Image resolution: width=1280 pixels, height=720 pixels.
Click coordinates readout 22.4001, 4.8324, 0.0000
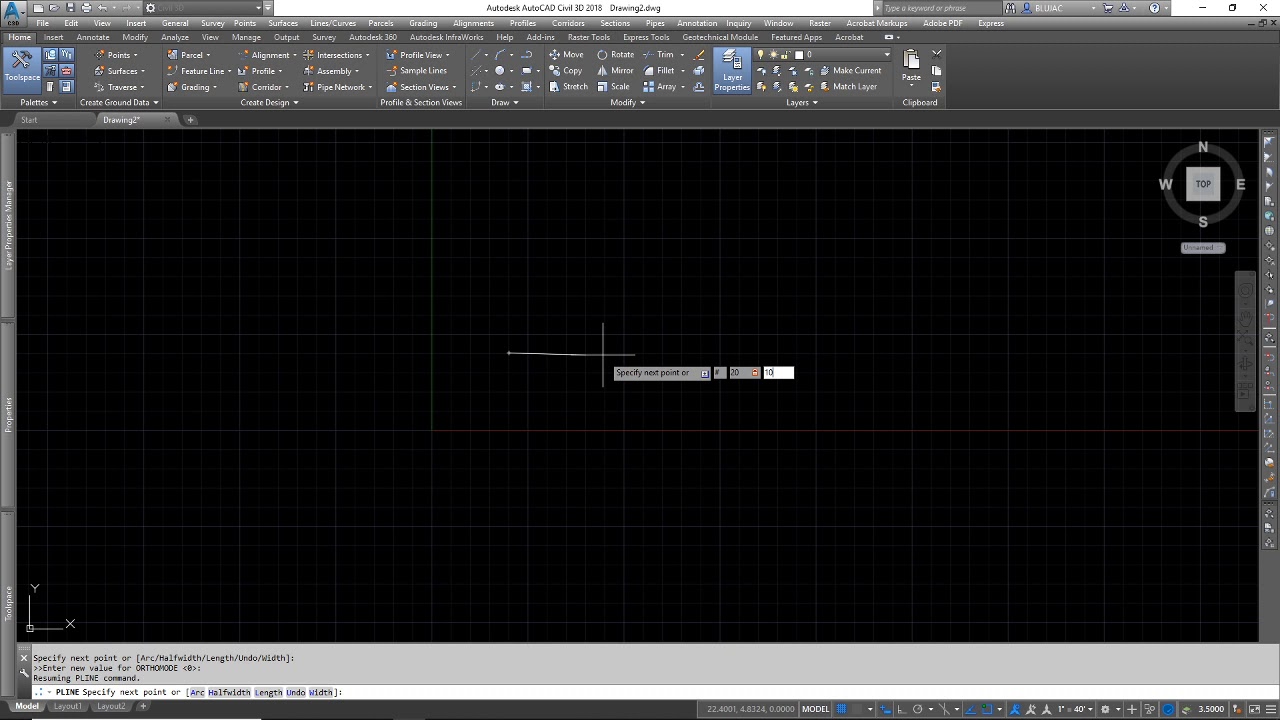[751, 709]
